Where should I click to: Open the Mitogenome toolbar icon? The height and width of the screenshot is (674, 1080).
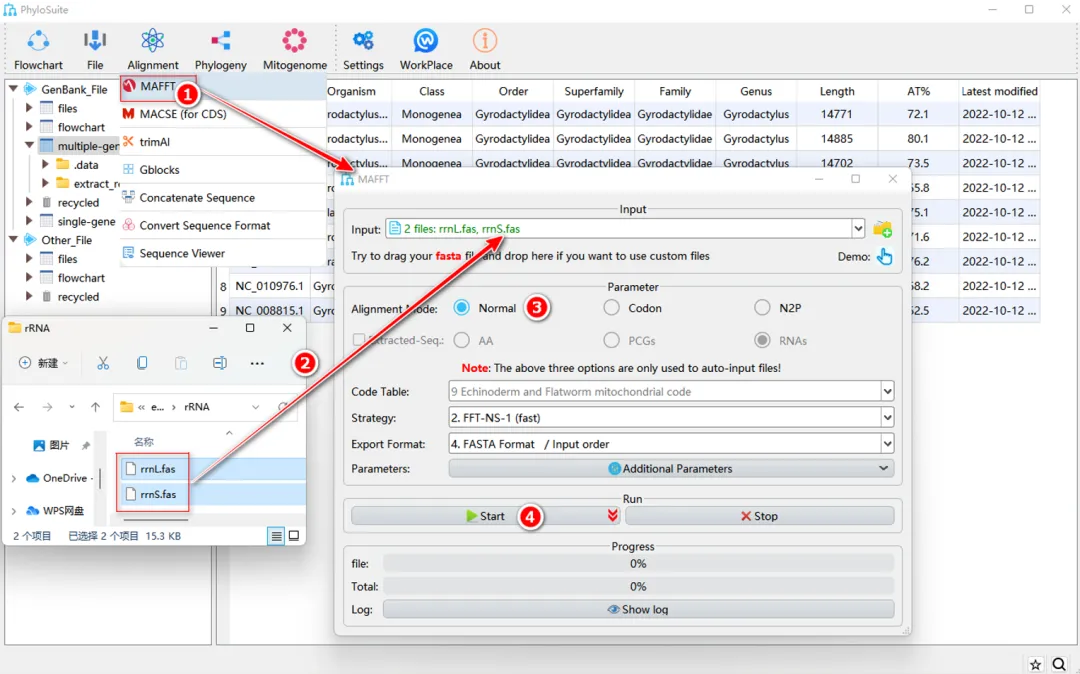(295, 50)
